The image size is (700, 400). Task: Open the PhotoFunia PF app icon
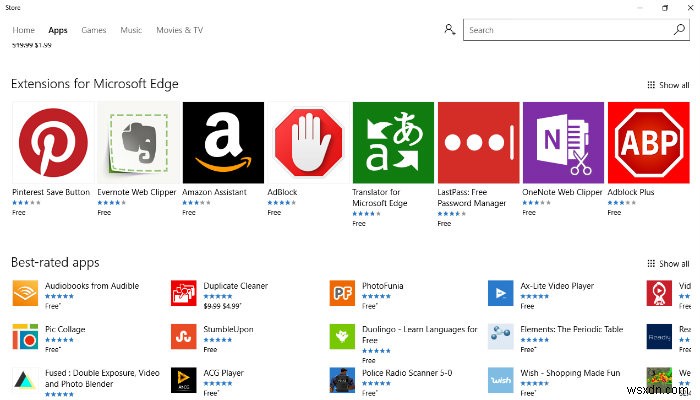[342, 293]
